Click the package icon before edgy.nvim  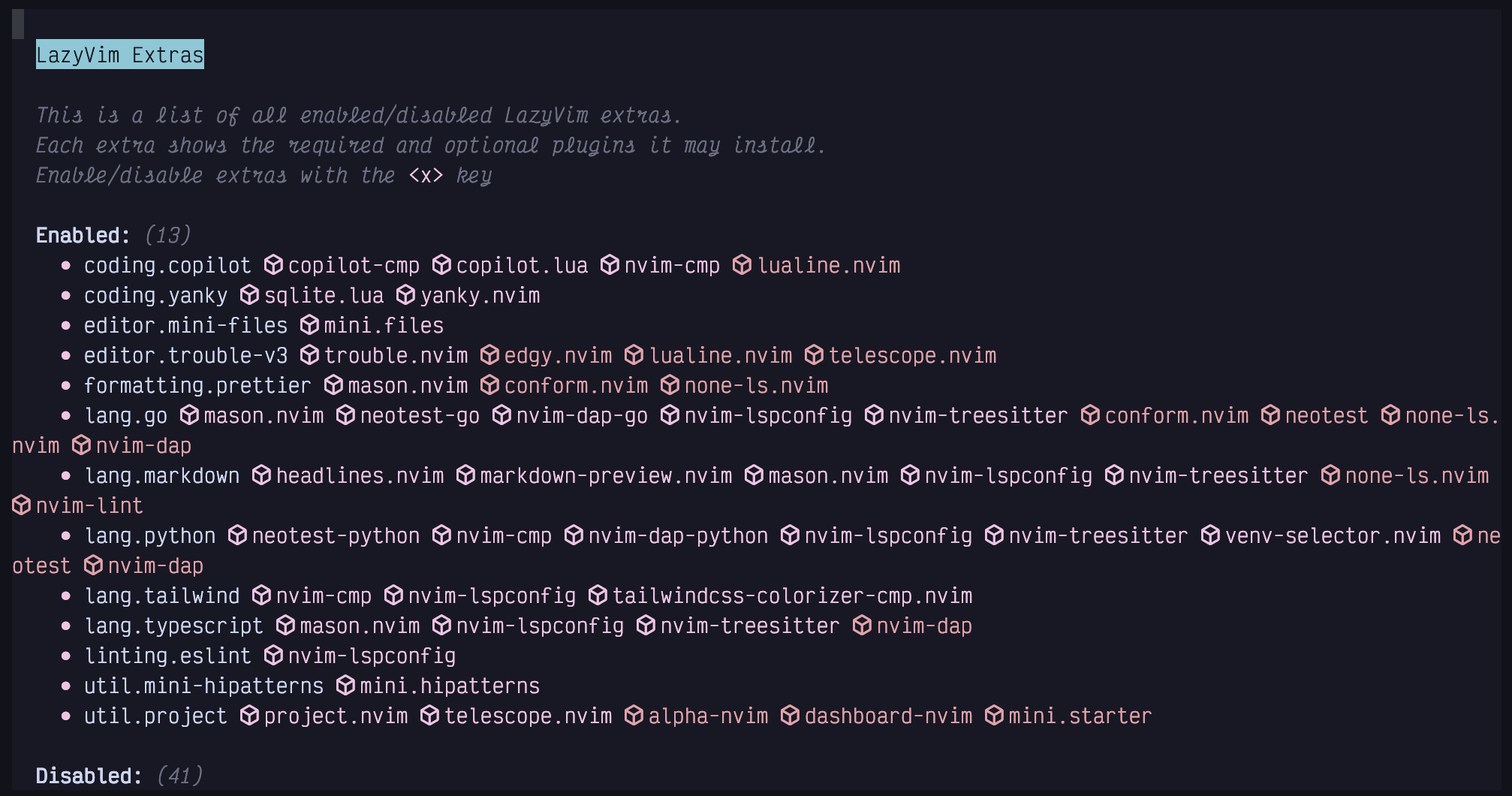click(490, 355)
